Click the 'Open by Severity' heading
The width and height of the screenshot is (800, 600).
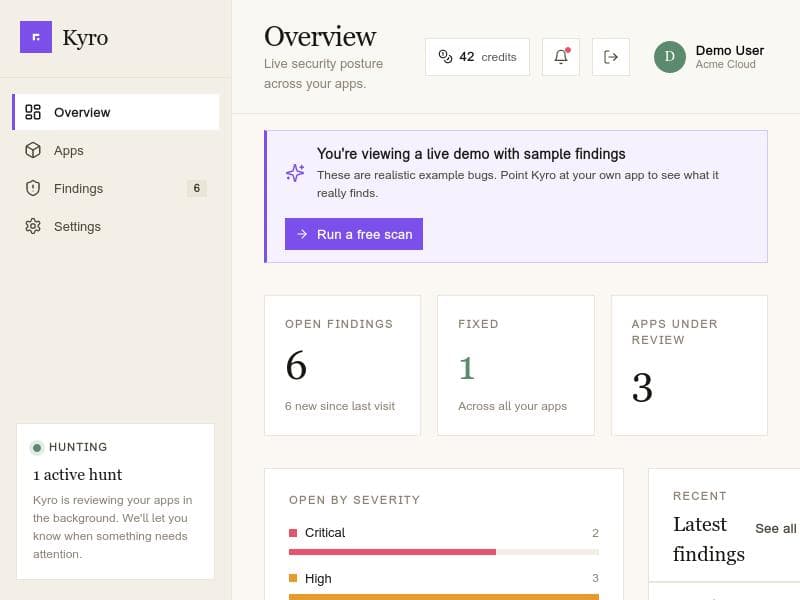pos(355,500)
